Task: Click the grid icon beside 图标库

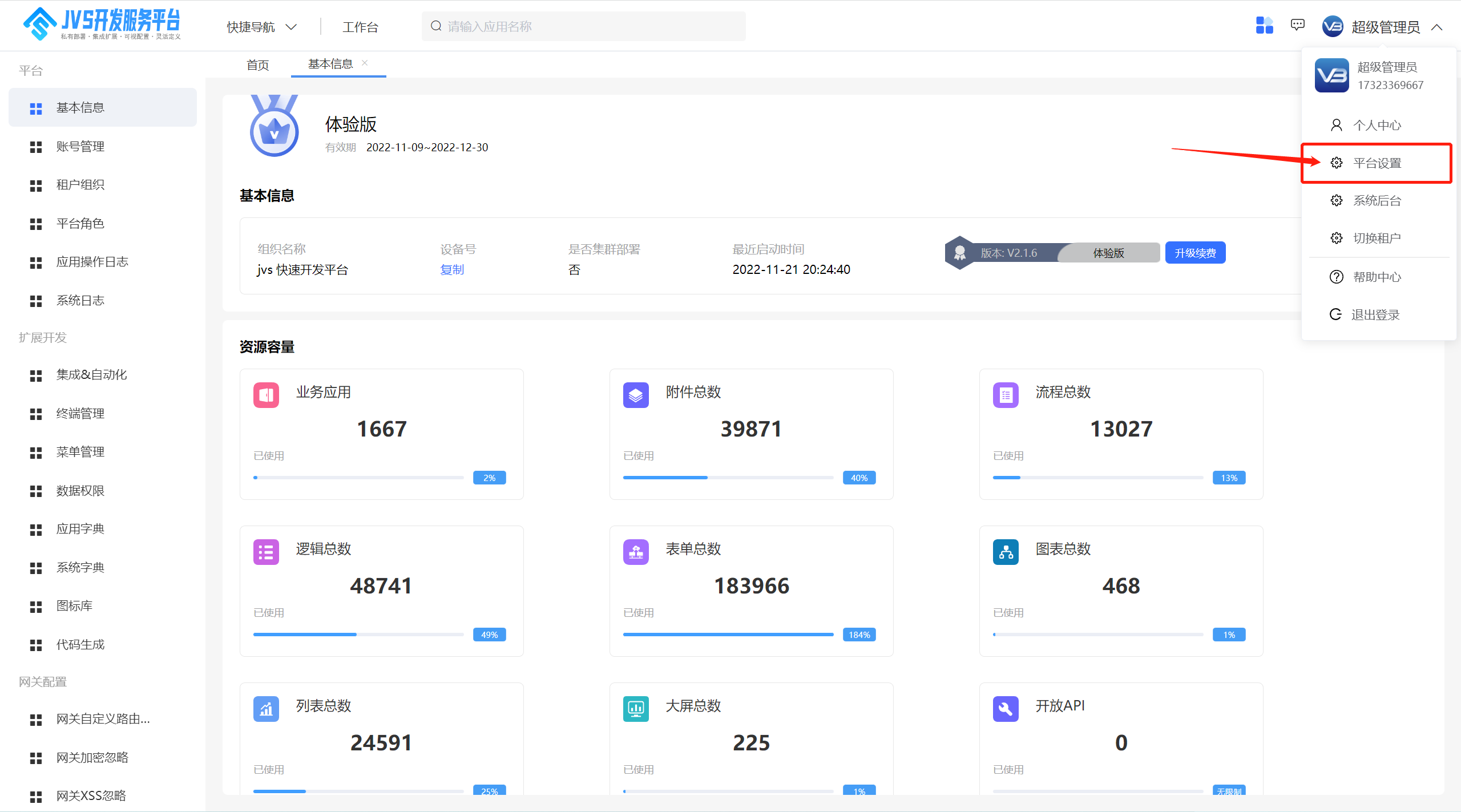Action: [36, 607]
